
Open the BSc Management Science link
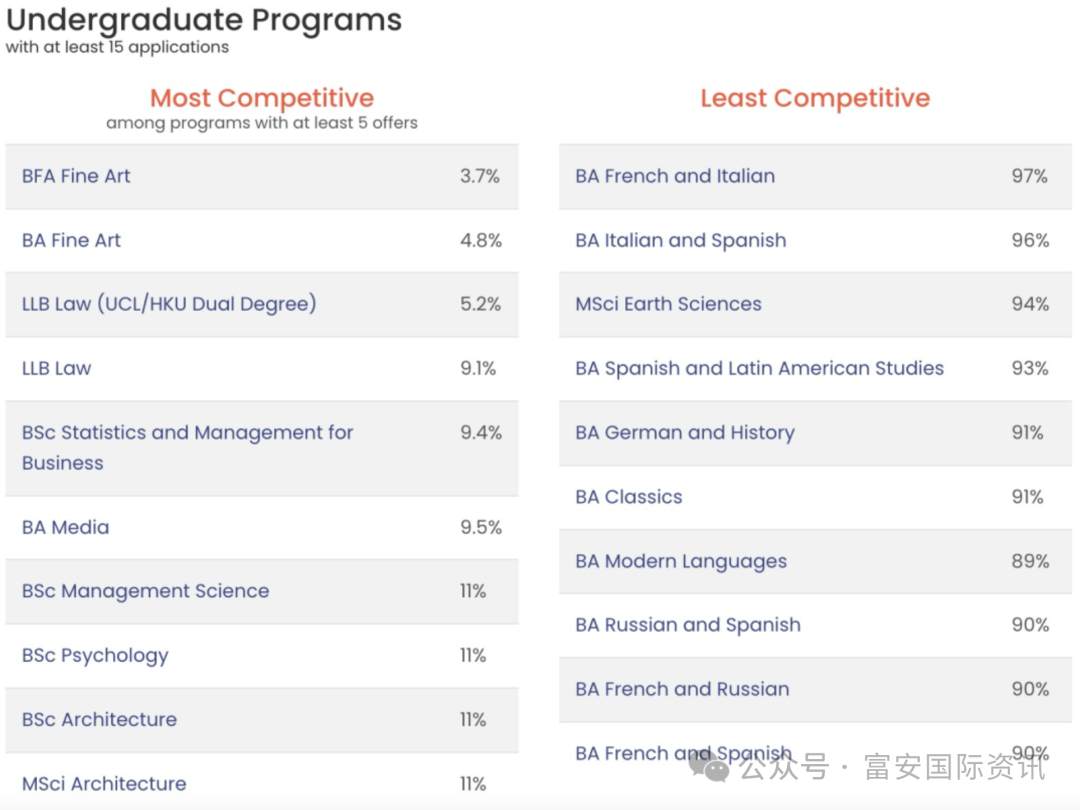click(x=145, y=591)
